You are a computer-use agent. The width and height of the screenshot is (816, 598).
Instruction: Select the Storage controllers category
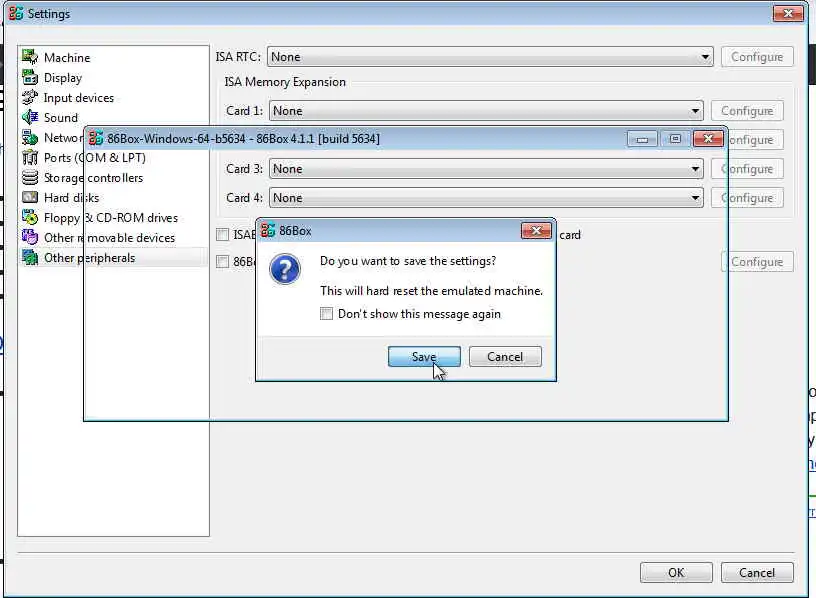coord(93,177)
